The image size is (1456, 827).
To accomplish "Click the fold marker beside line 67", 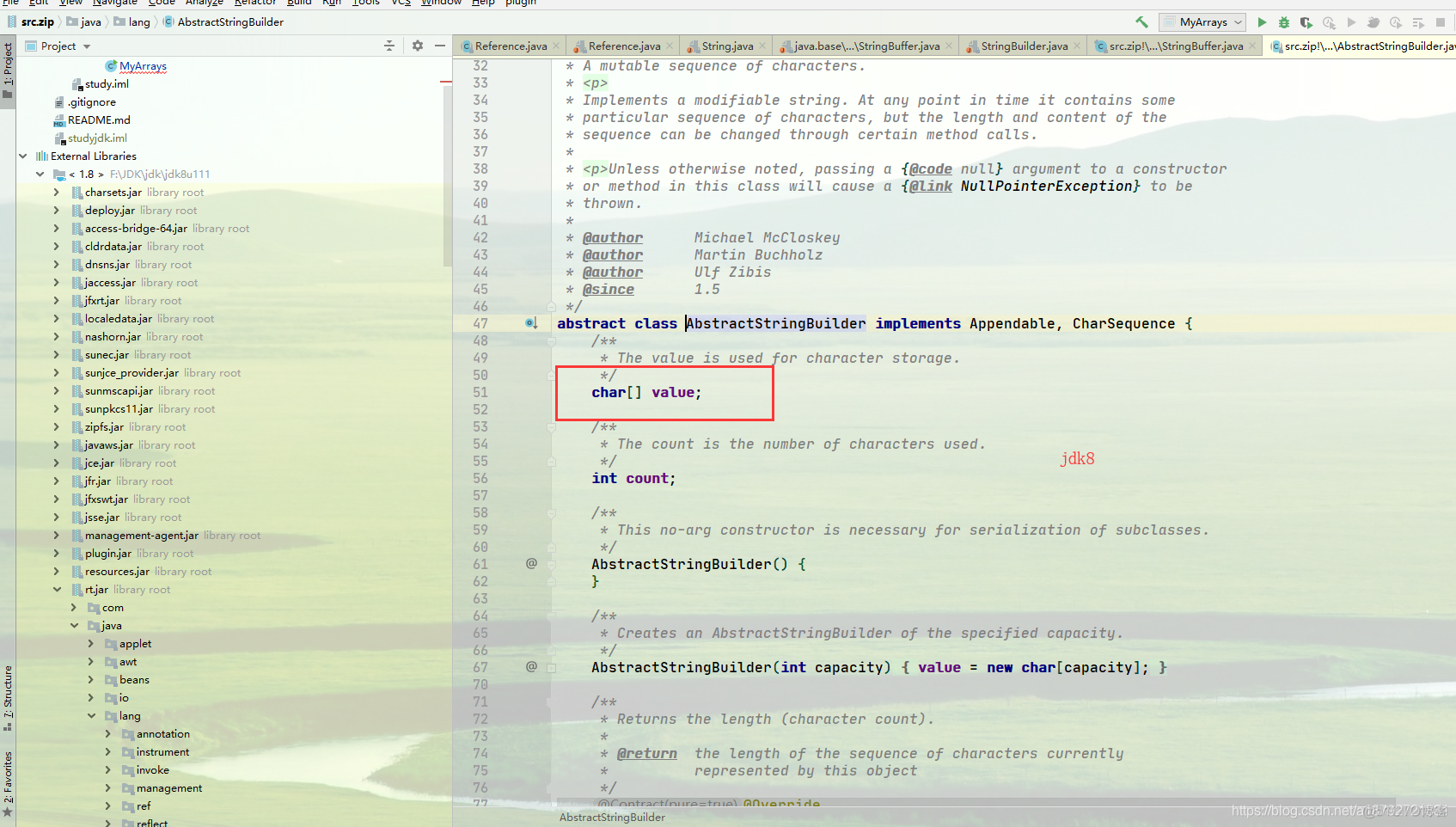I will point(551,668).
